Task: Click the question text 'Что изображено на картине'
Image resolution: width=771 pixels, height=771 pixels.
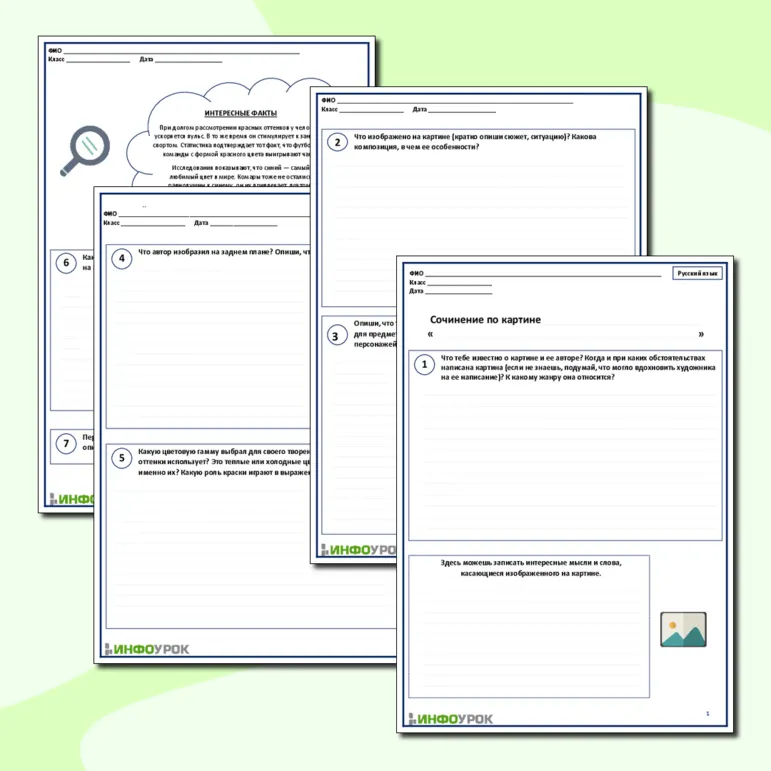Action: (475, 142)
